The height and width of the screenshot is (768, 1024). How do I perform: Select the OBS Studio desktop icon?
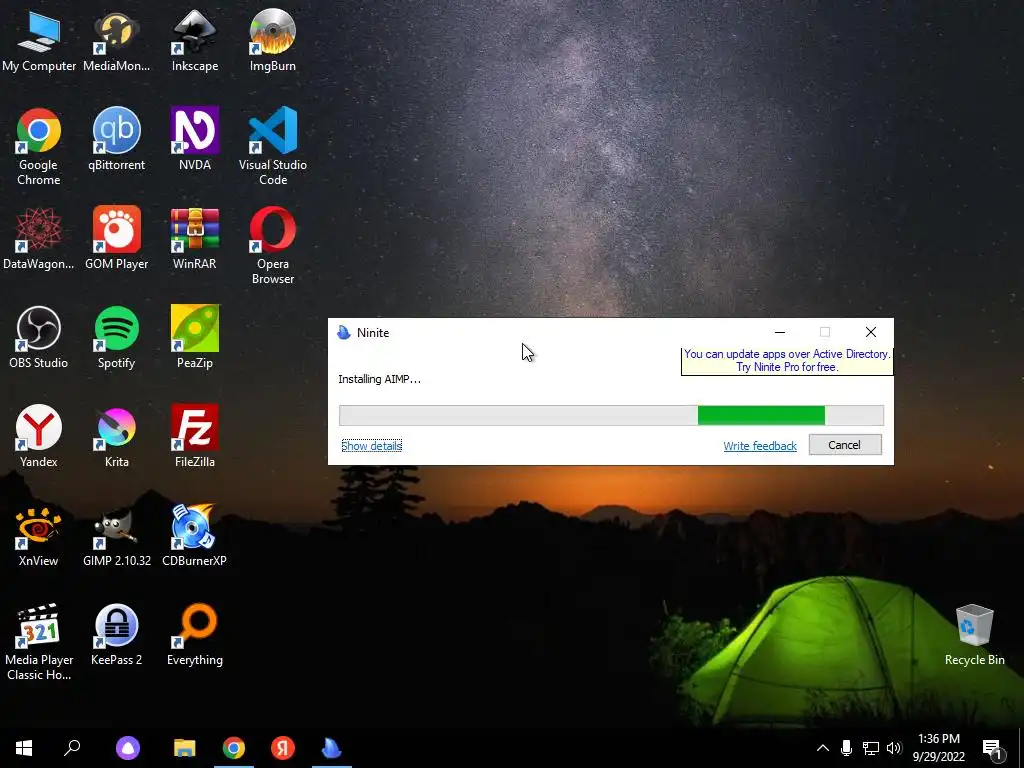click(39, 337)
